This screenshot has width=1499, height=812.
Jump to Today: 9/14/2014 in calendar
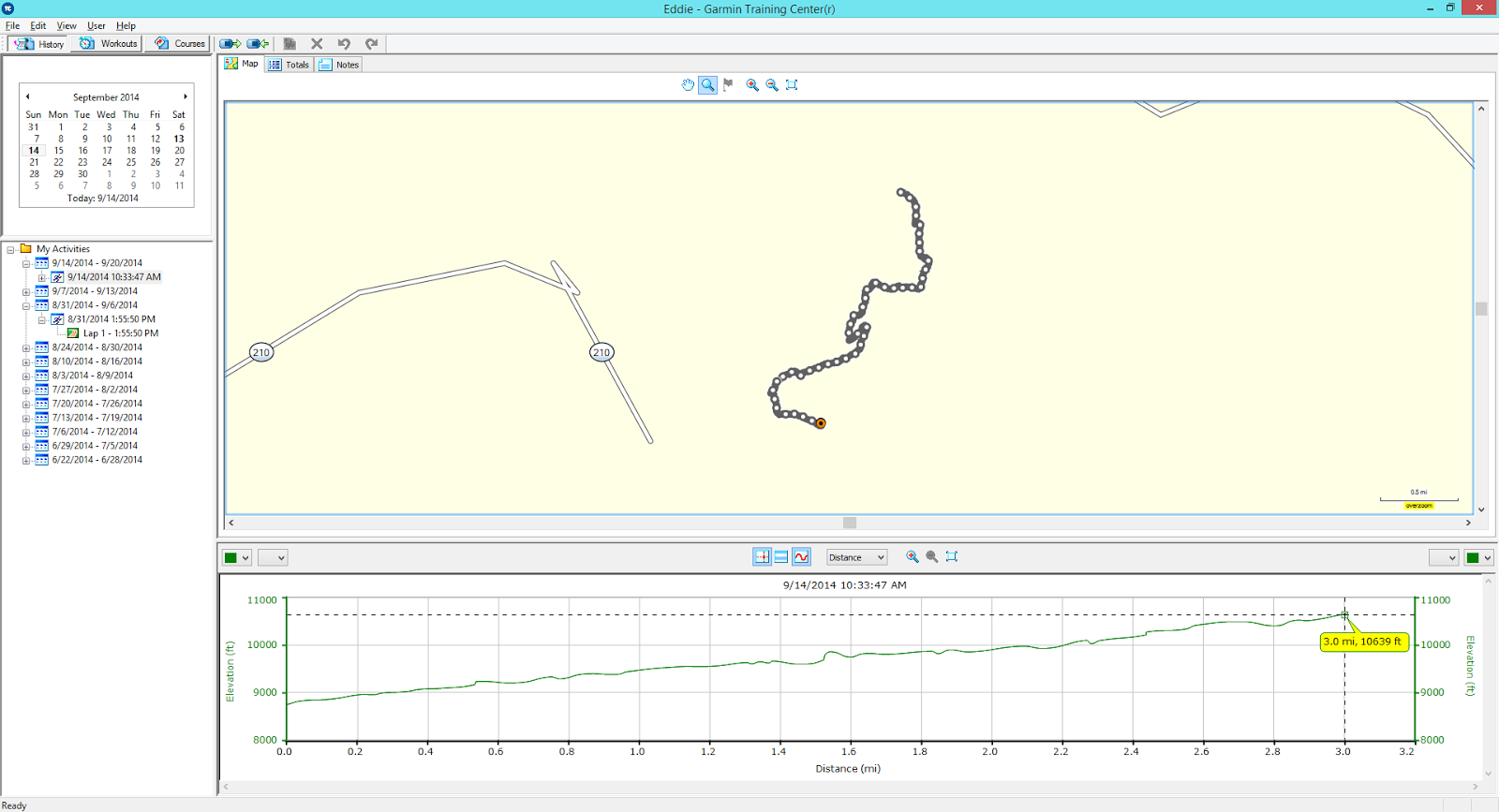coord(103,199)
